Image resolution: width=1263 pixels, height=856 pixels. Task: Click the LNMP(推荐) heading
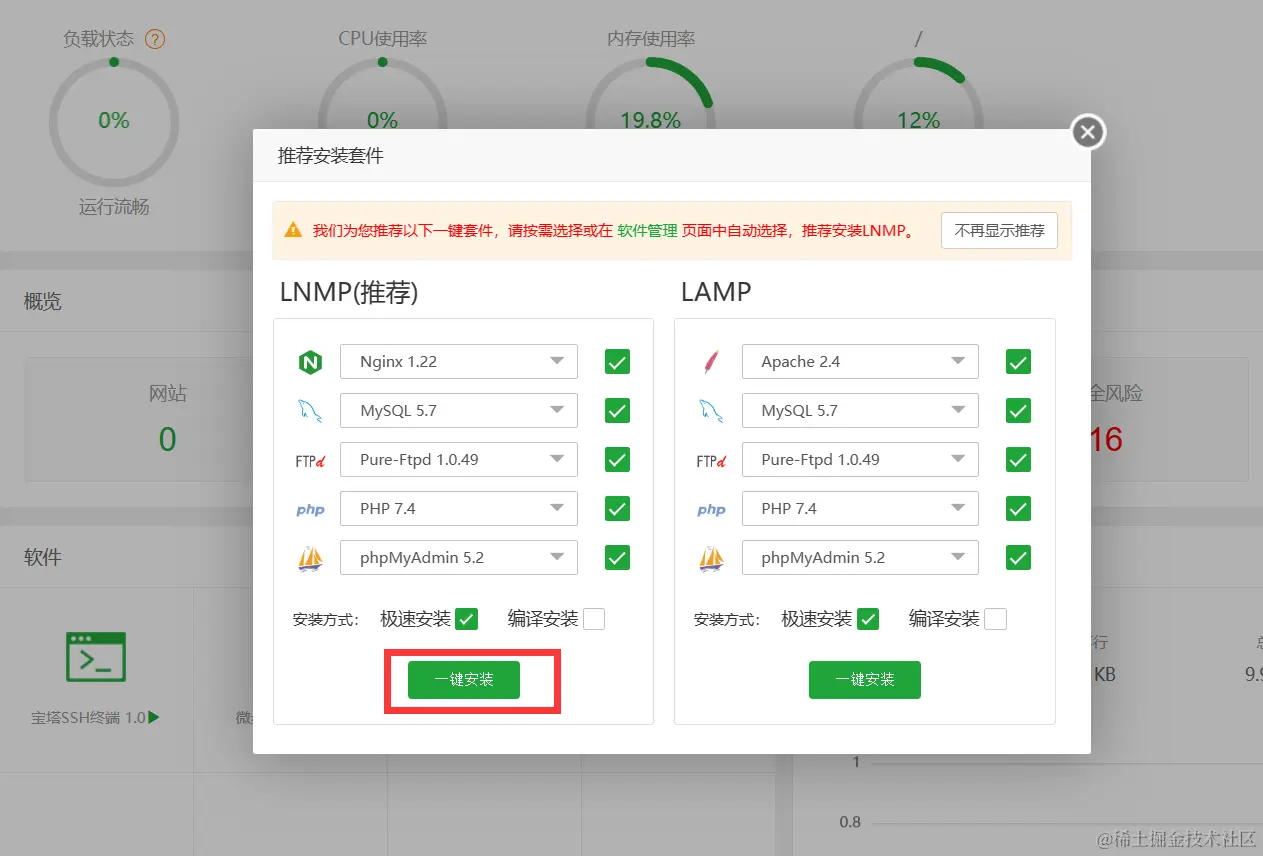click(x=349, y=292)
